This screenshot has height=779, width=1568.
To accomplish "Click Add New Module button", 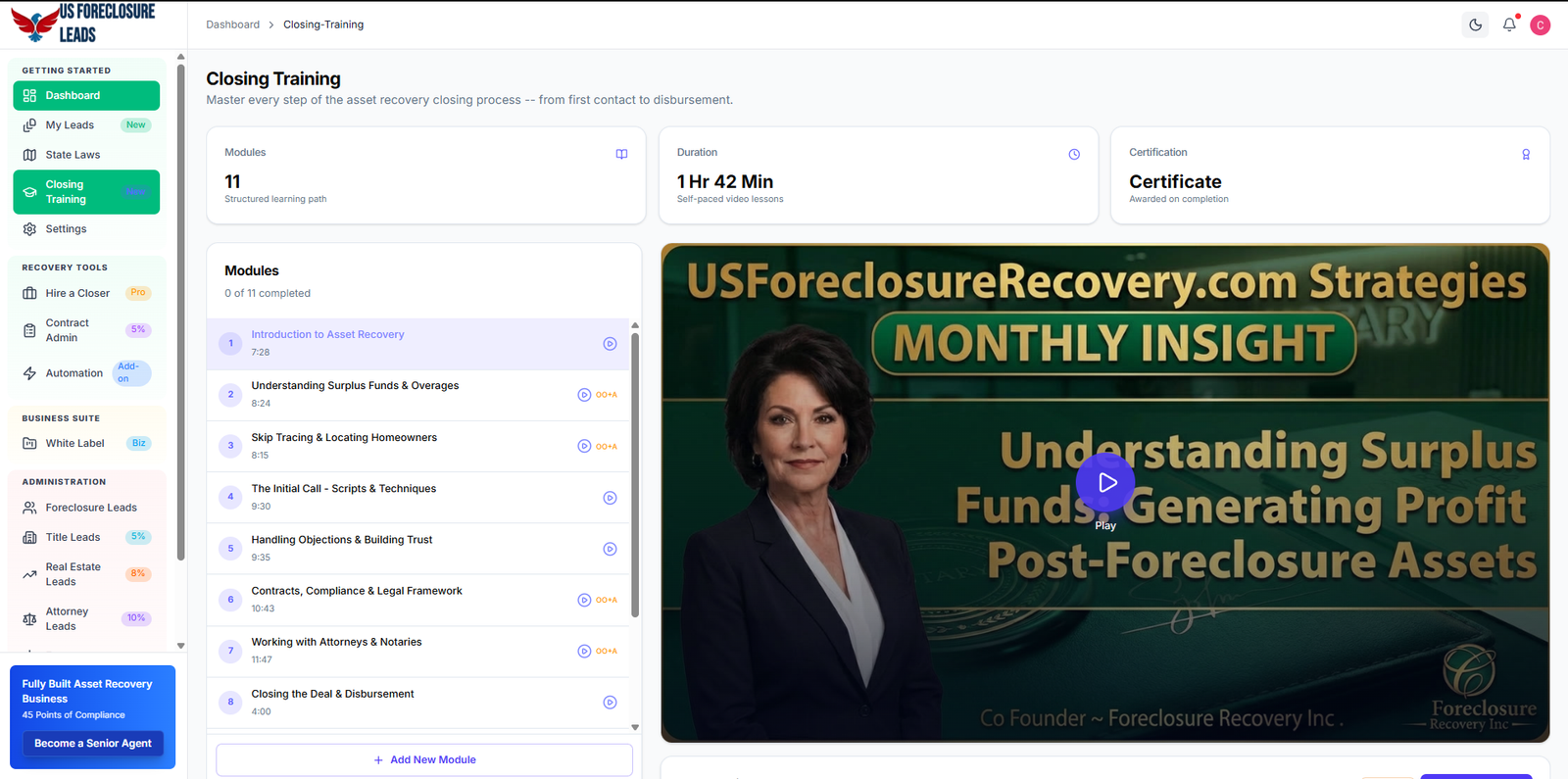I will 424,759.
